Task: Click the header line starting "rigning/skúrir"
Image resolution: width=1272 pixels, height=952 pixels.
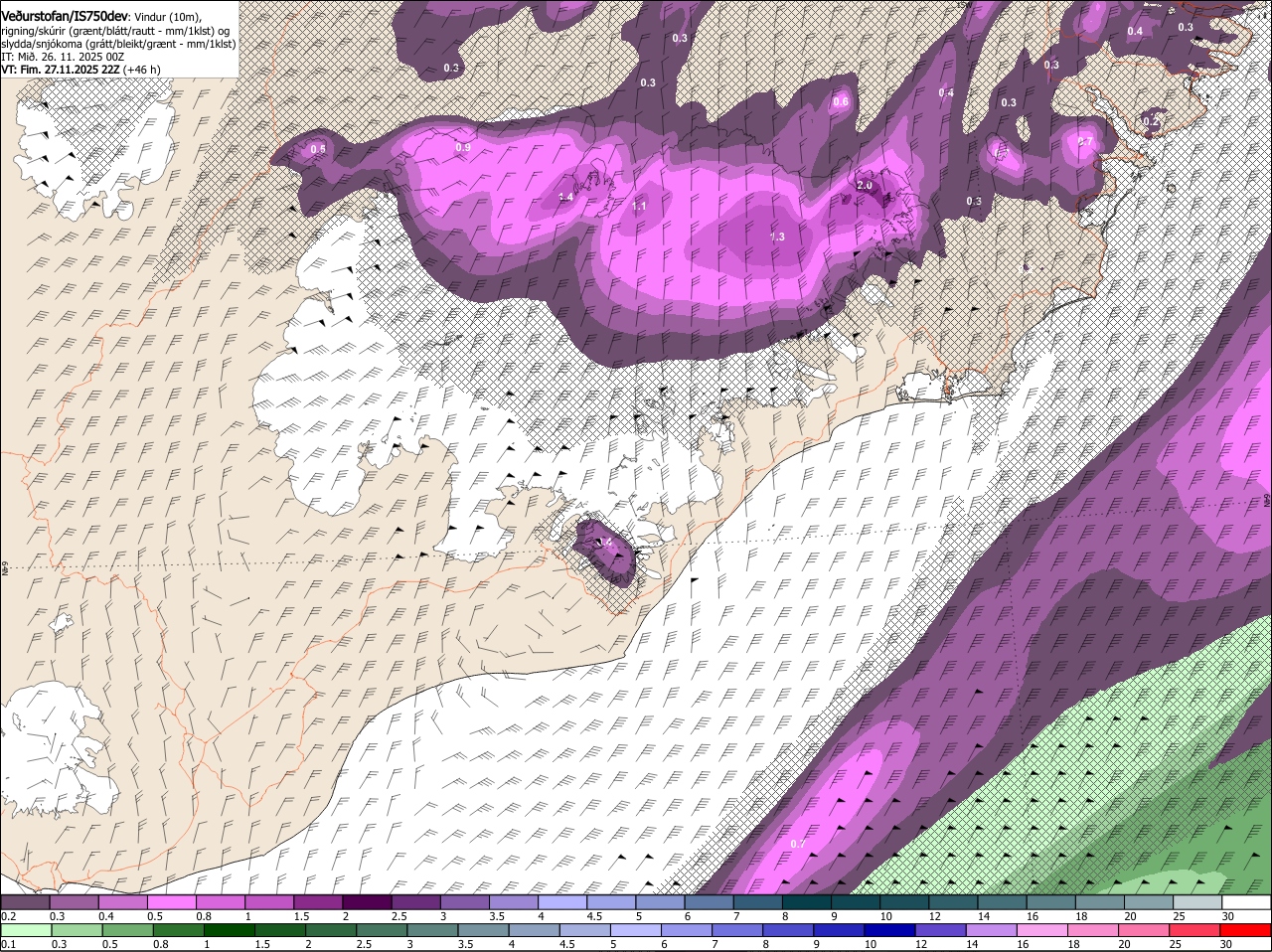Action: 116,31
